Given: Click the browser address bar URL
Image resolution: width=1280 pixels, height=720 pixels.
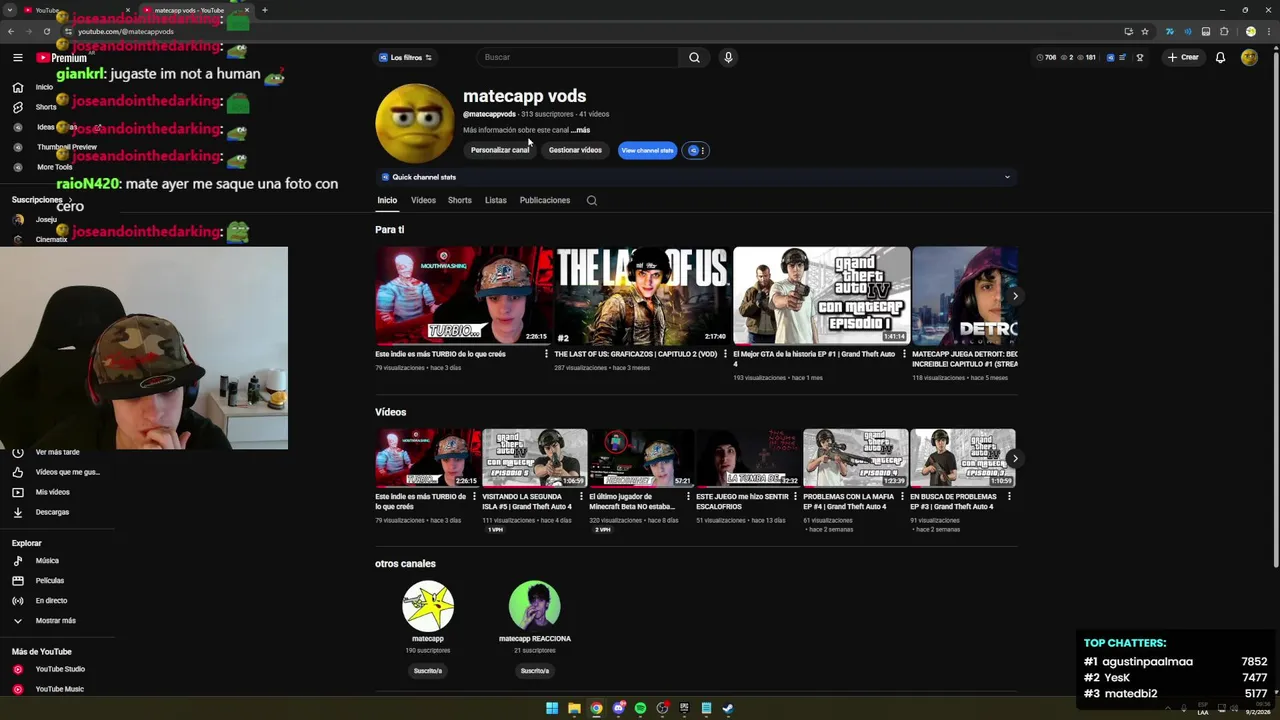Looking at the screenshot, I should tap(126, 31).
